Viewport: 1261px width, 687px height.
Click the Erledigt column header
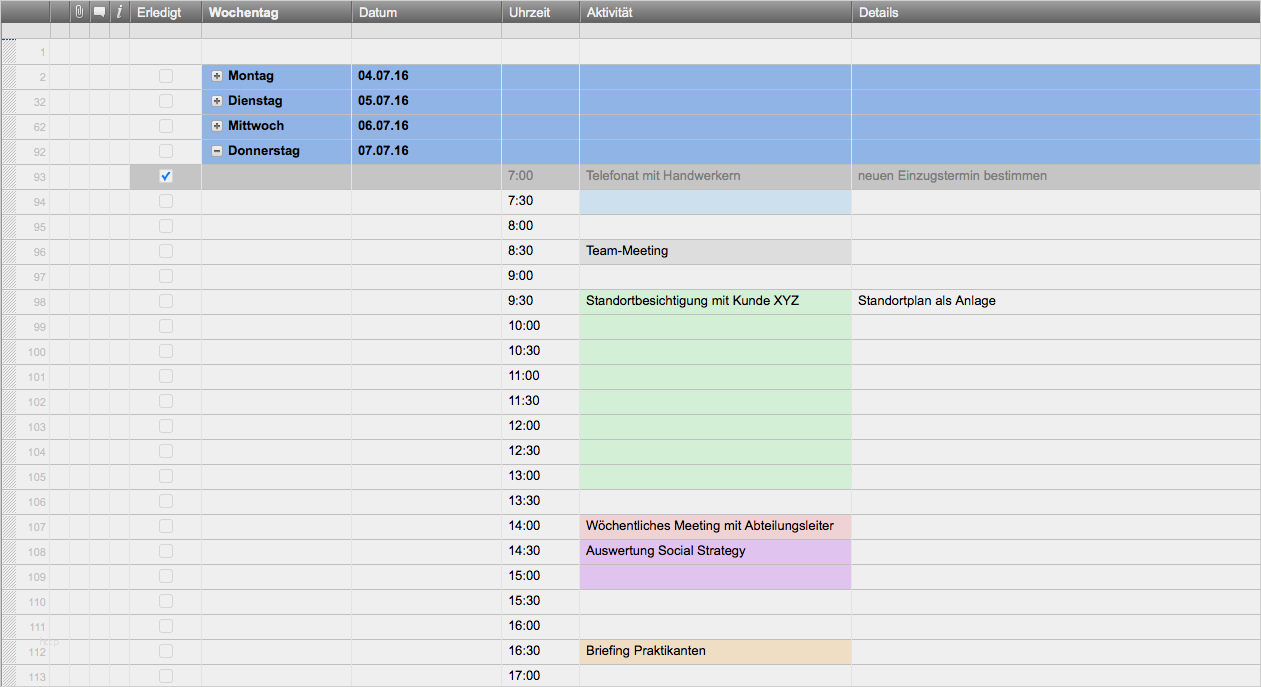[x=166, y=13]
